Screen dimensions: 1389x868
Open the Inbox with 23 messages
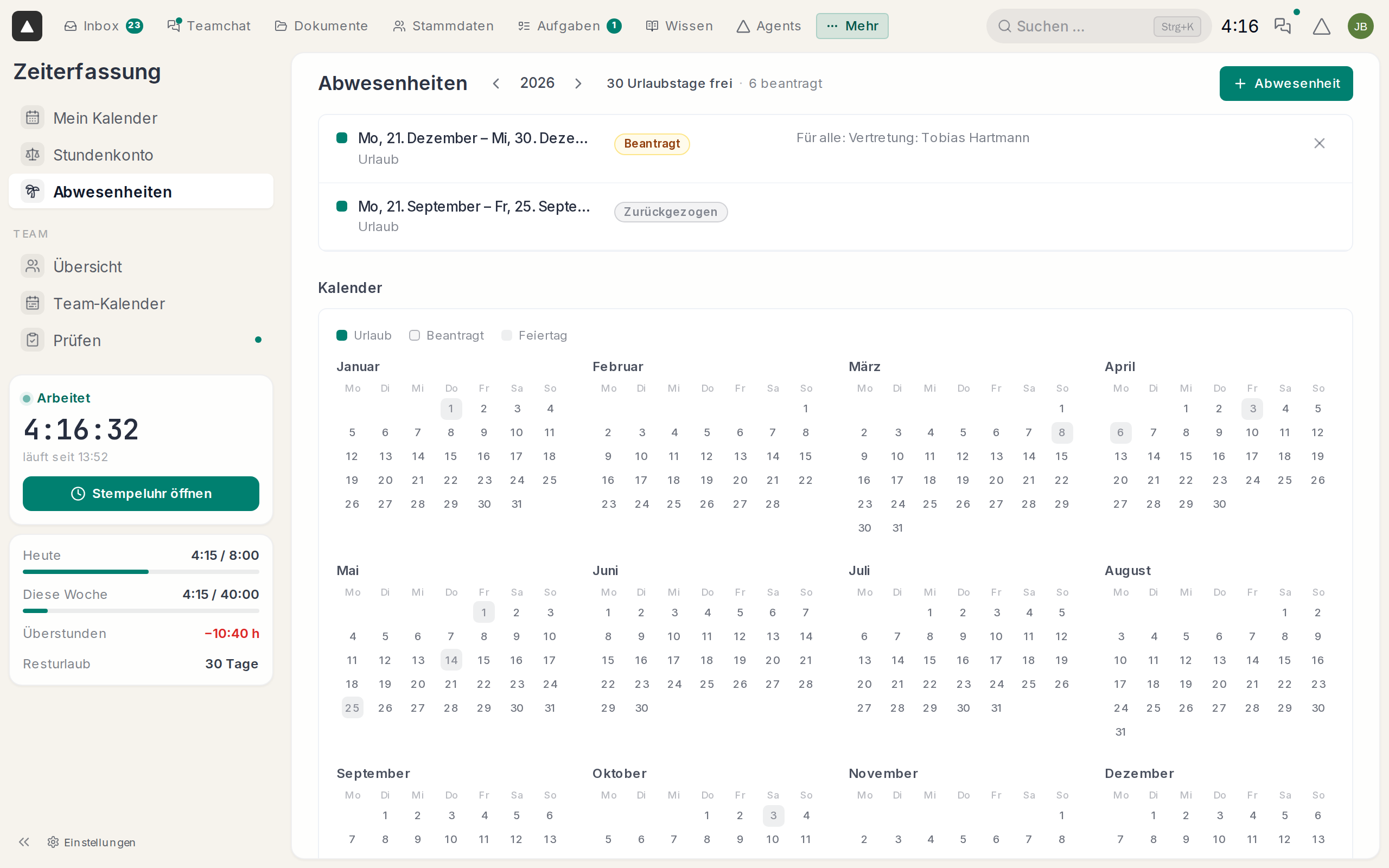tap(103, 26)
